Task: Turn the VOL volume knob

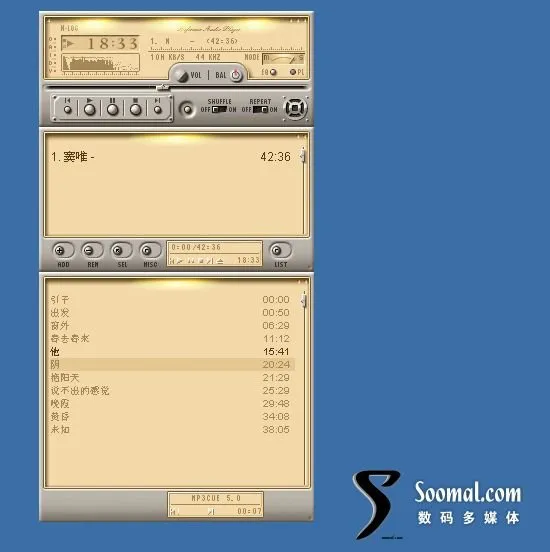Action: (182, 75)
